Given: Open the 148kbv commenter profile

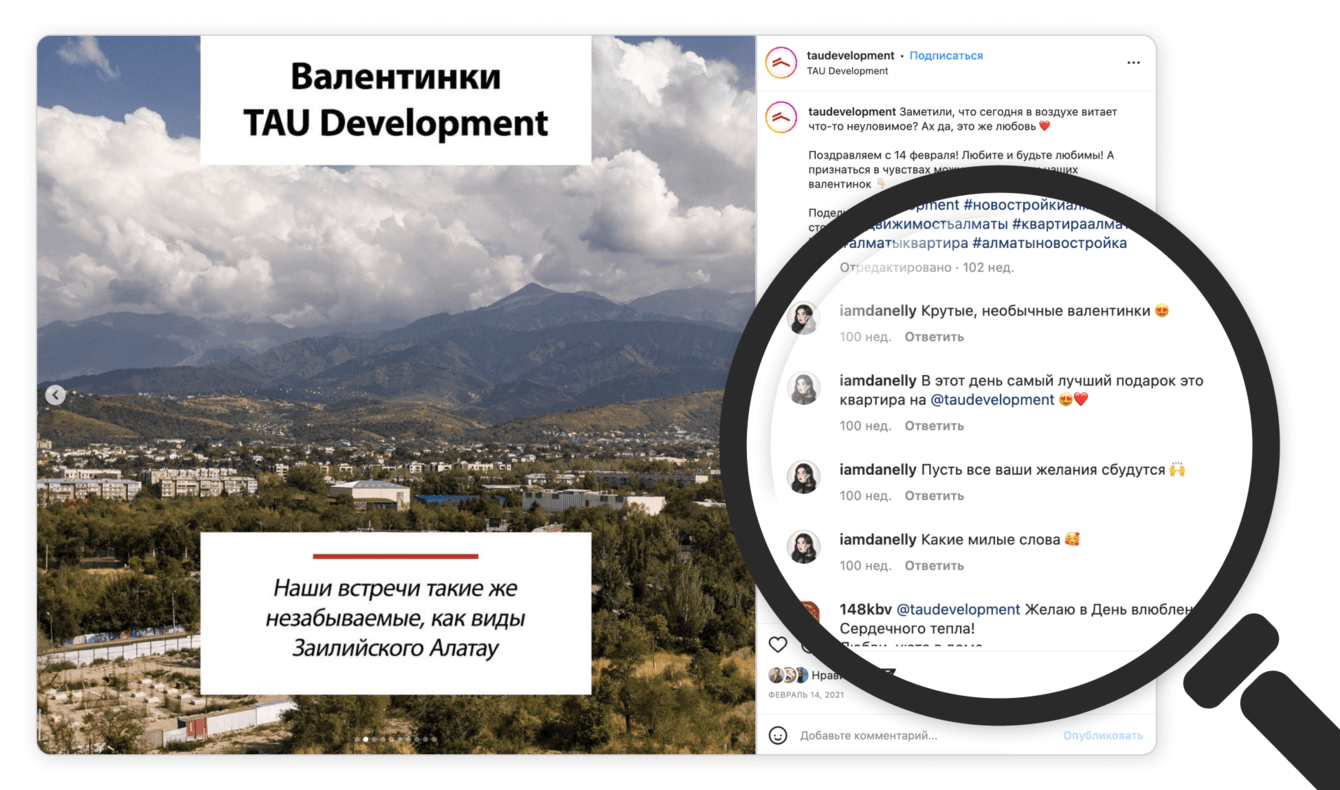Looking at the screenshot, I should point(866,610).
